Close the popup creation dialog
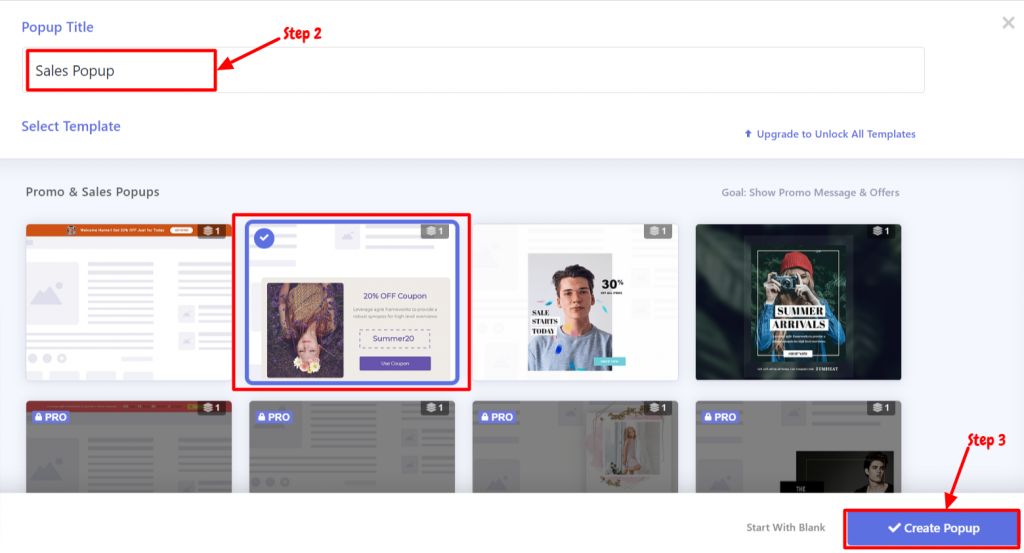 [x=1008, y=23]
